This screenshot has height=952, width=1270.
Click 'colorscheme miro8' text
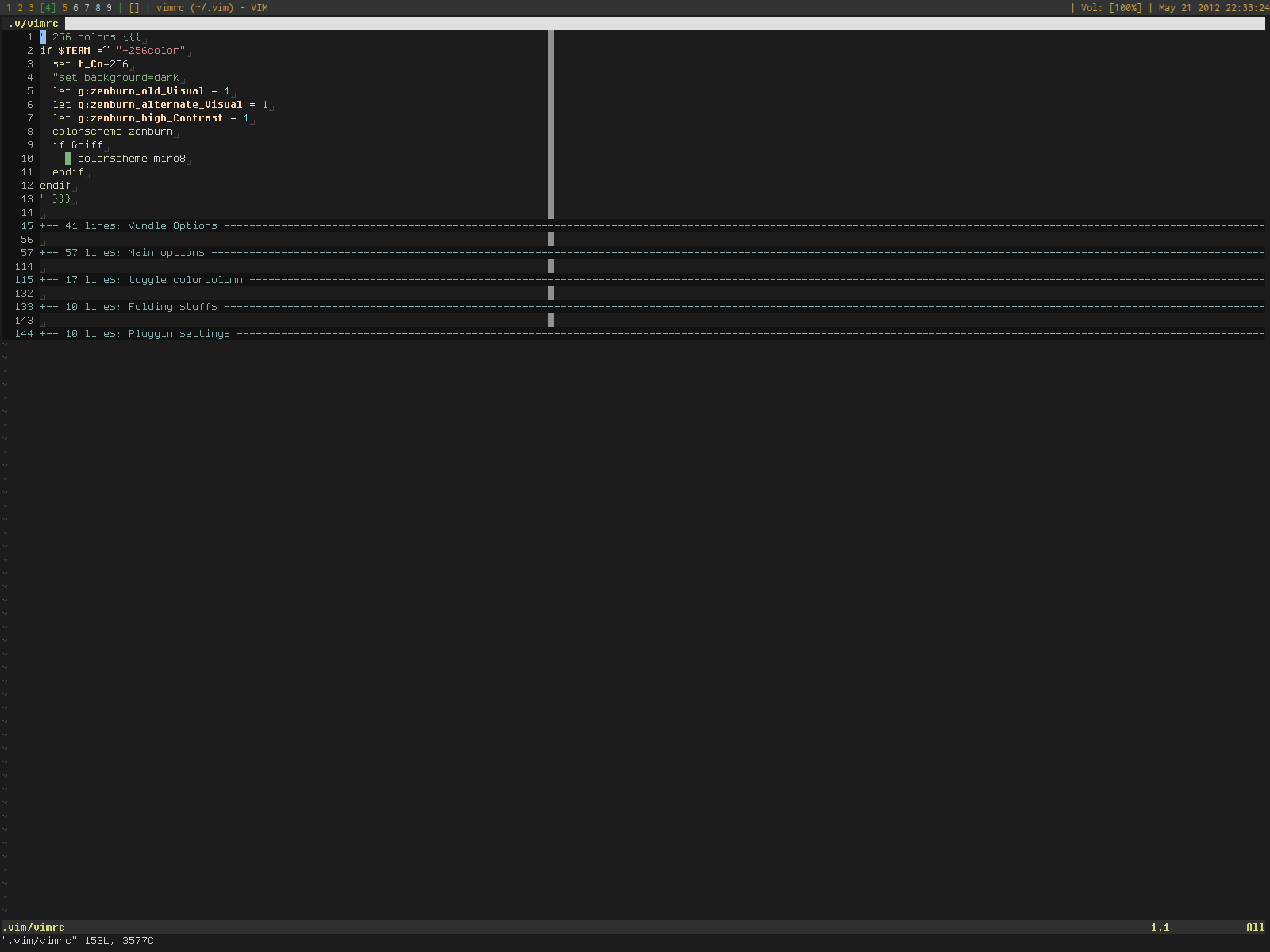pos(132,159)
